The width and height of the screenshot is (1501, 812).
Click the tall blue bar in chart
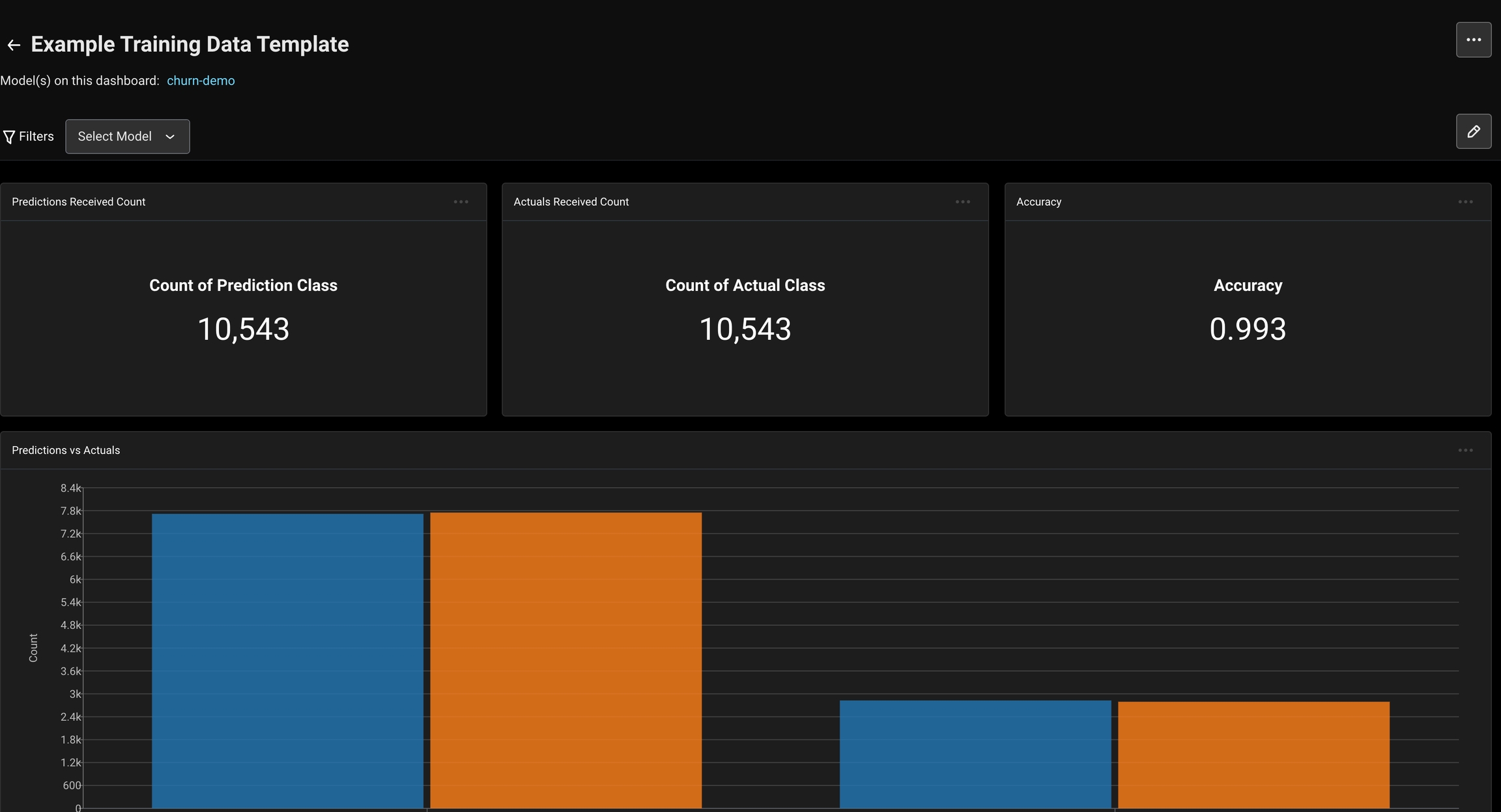tap(287, 661)
